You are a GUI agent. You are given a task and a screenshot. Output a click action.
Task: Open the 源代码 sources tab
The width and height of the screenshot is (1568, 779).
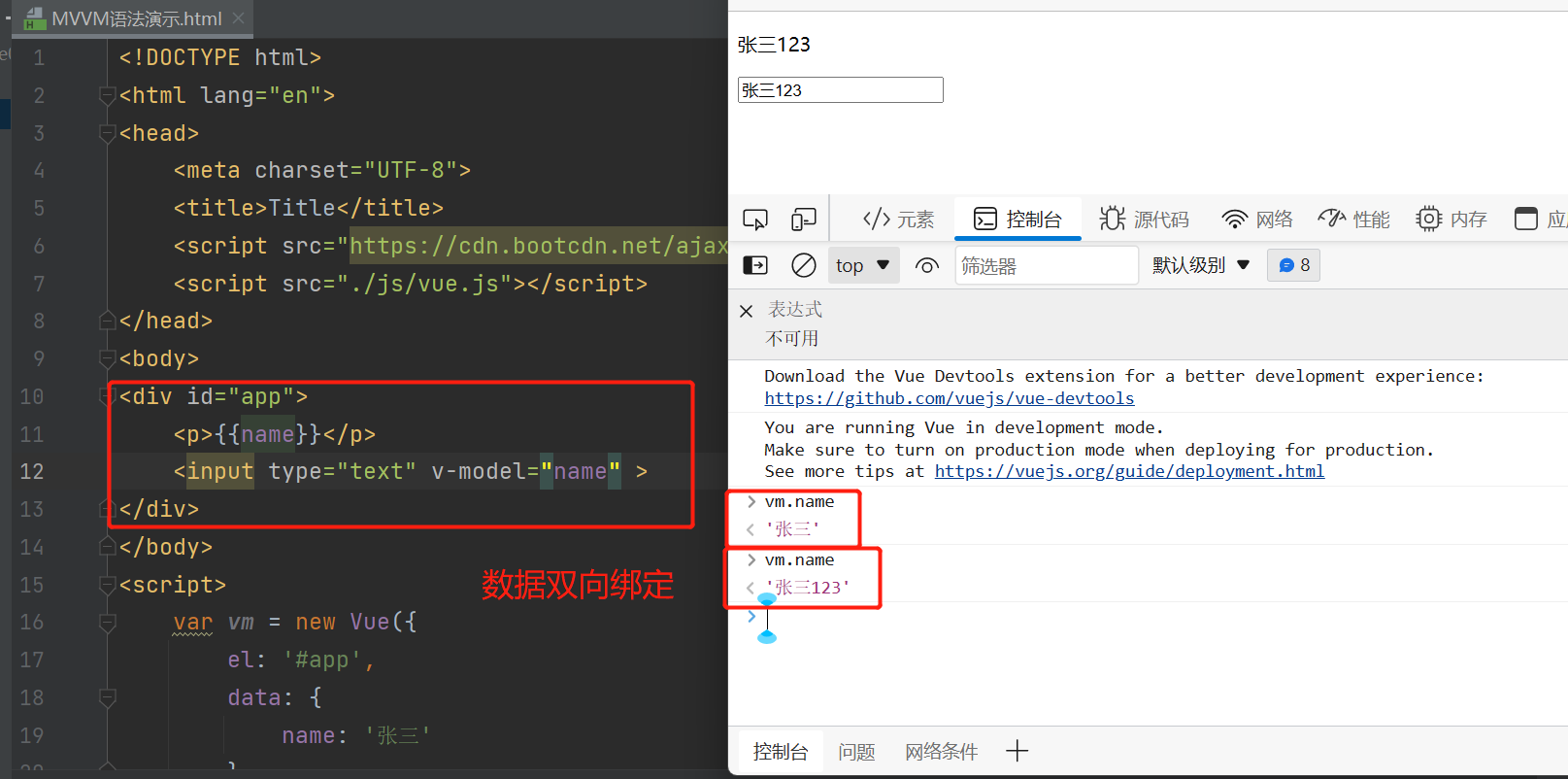(1144, 220)
